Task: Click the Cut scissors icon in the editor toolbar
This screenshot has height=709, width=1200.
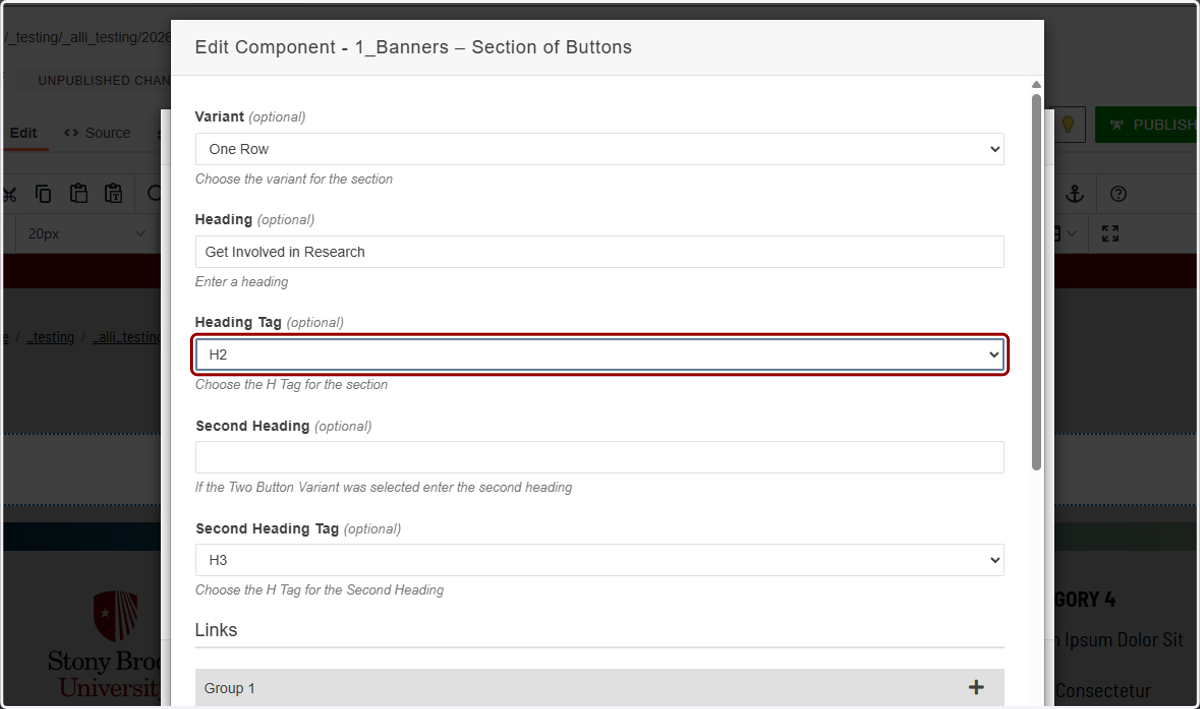Action: click(x=9, y=194)
